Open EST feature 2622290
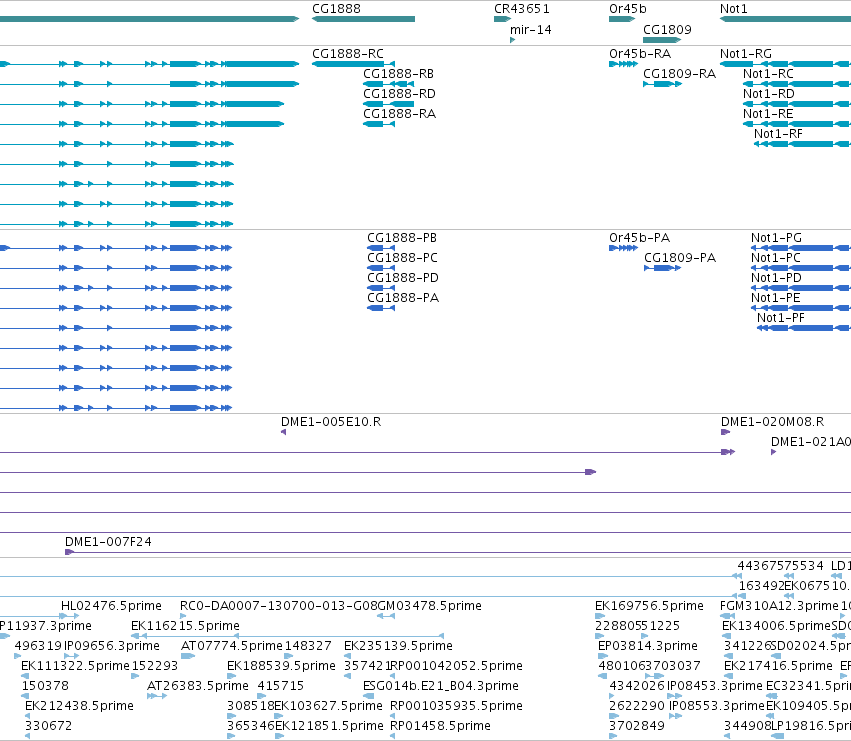 point(614,716)
